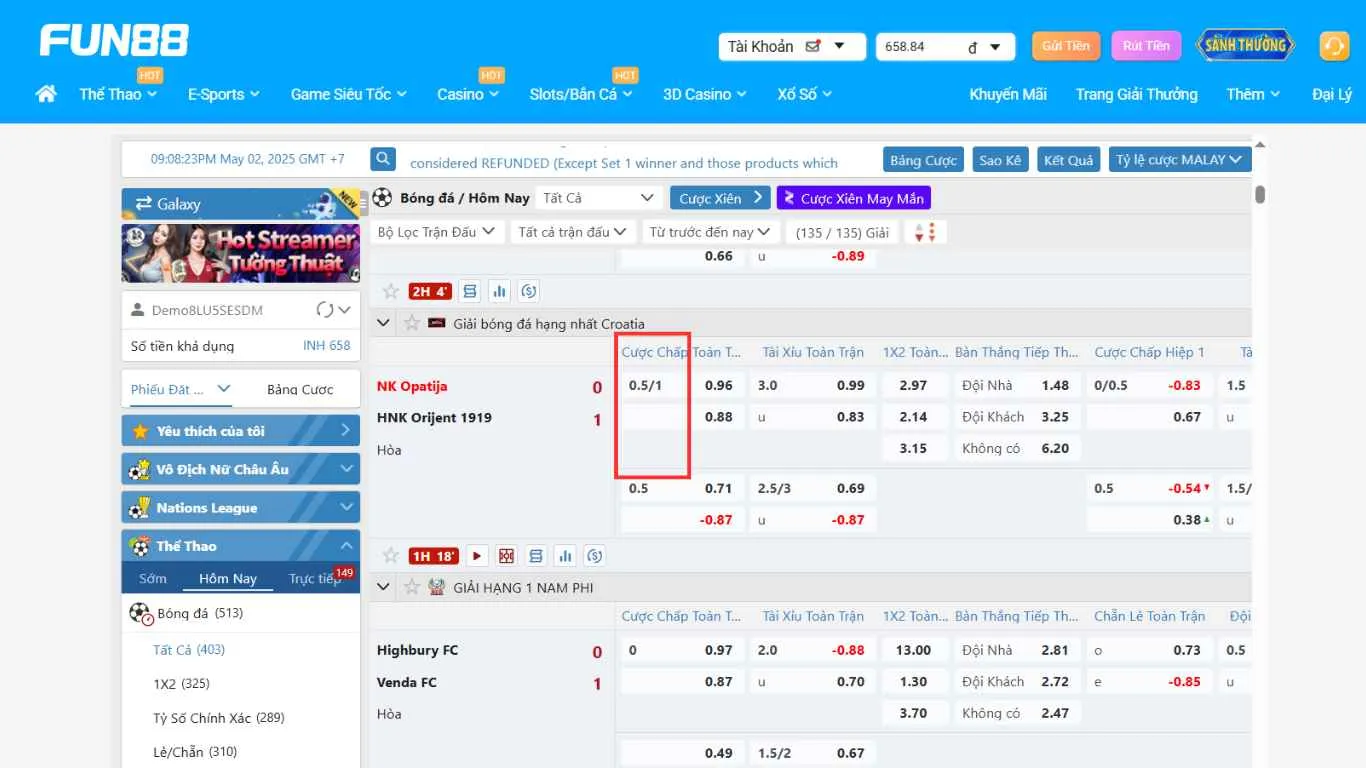
Task: Select the Tỷ Số Chính Xác (289) filter
Action: [219, 718]
